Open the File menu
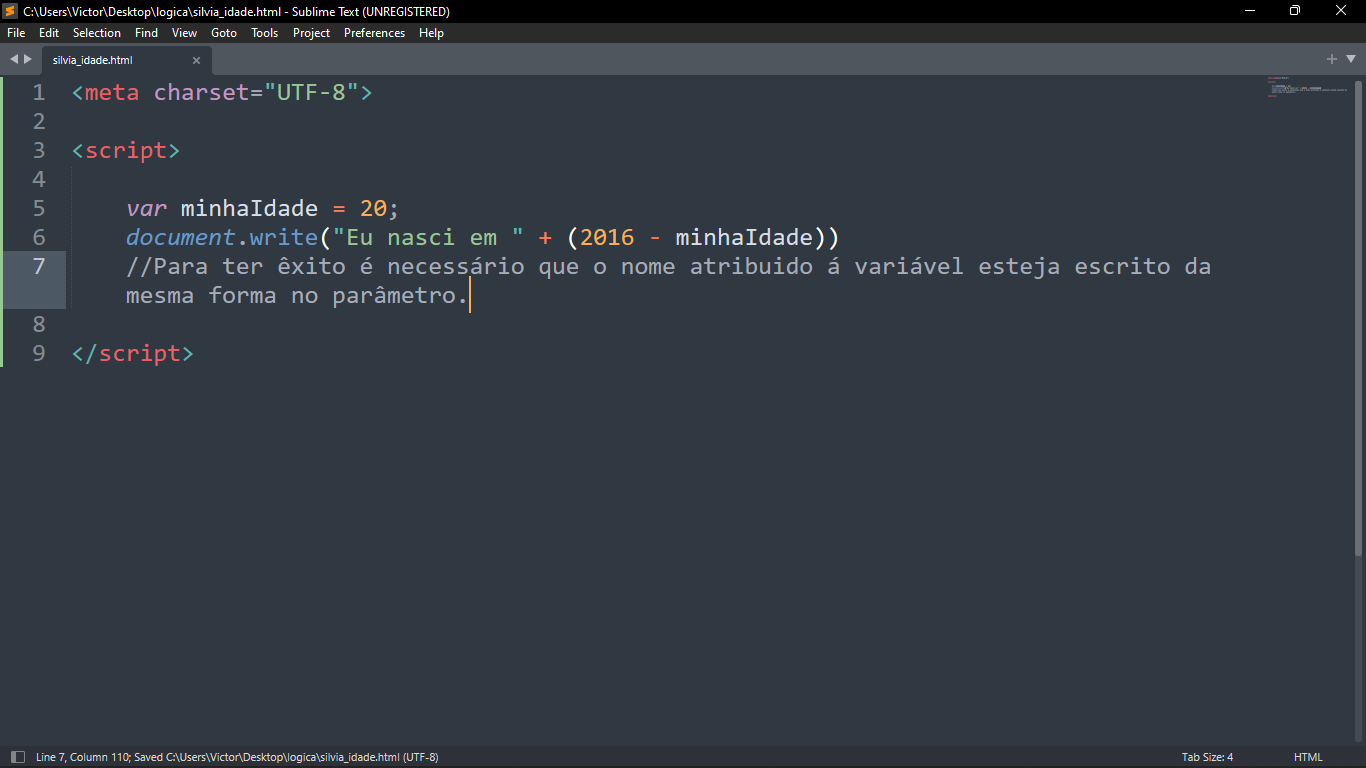 (16, 33)
